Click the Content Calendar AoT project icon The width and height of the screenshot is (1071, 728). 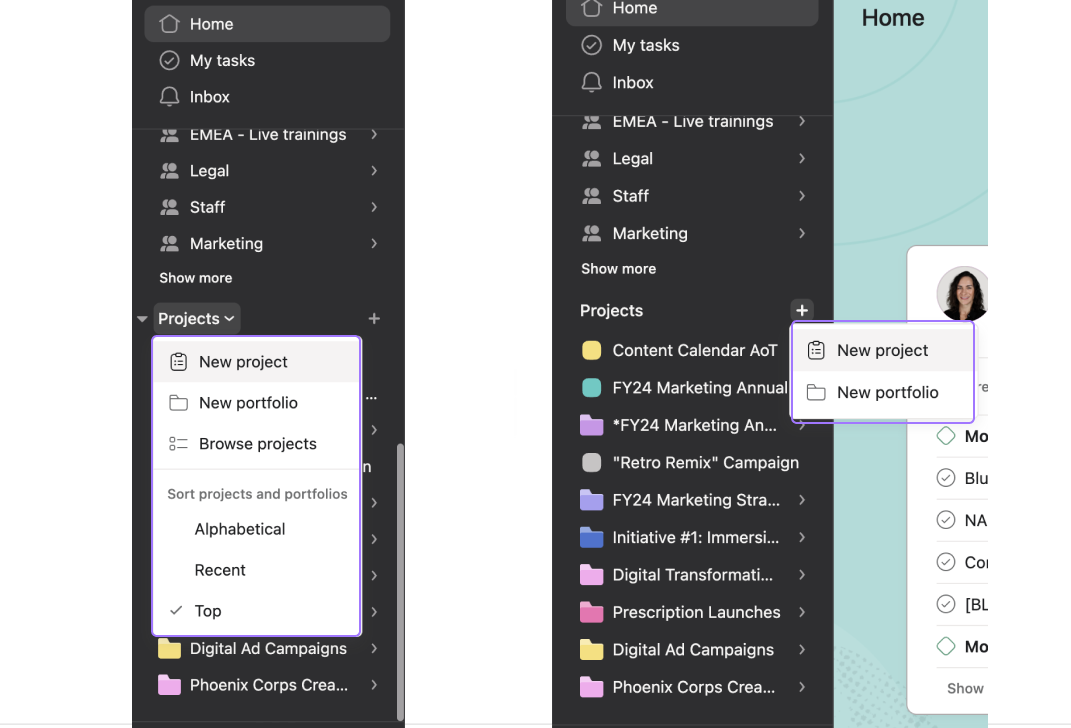point(591,350)
